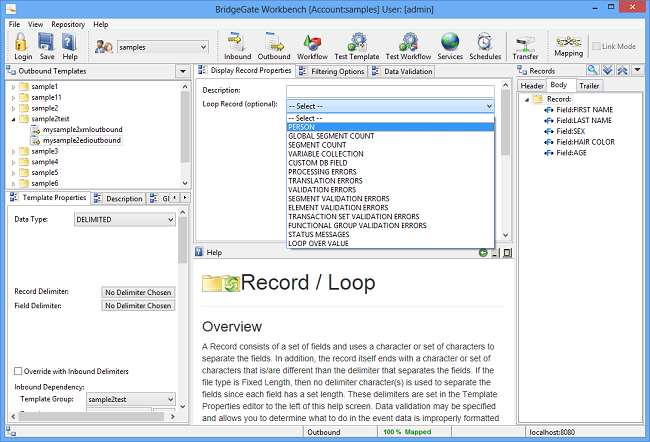
Task: Open the Help menu in menu bar
Action: (x=100, y=24)
